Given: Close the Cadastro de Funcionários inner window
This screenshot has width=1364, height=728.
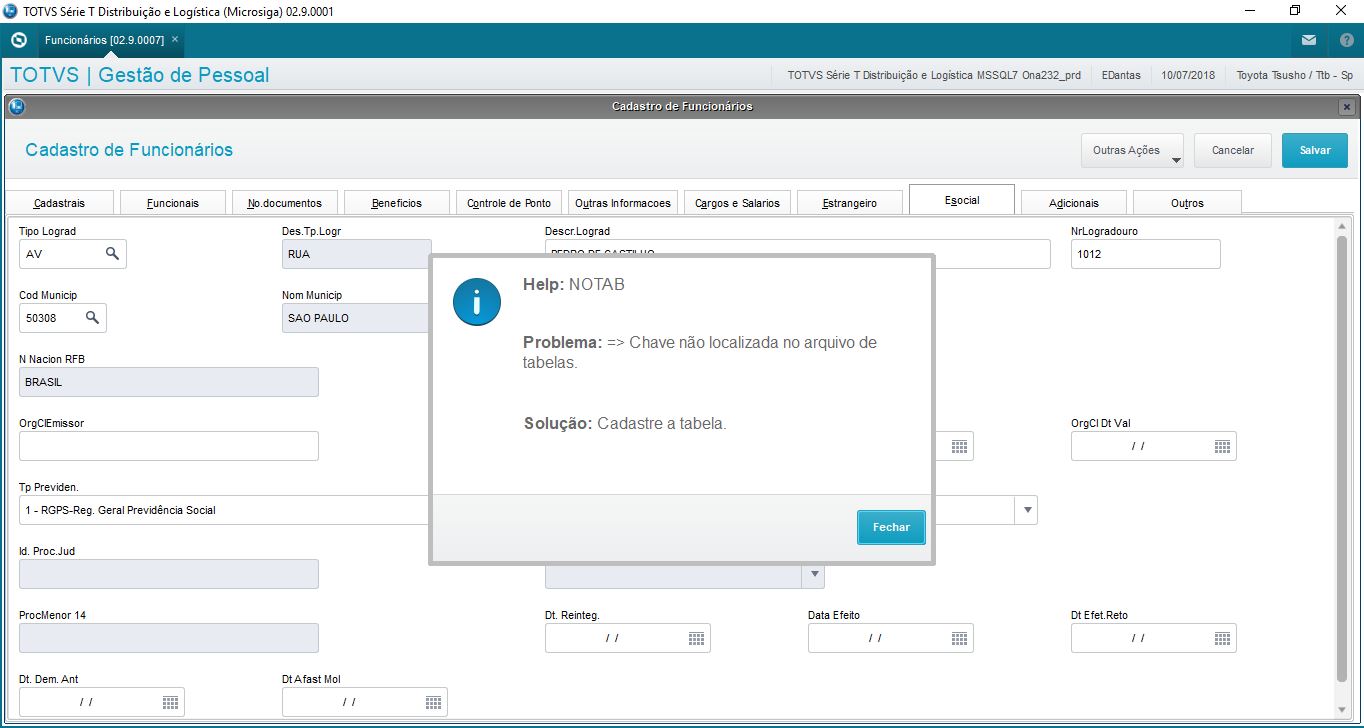Looking at the screenshot, I should tap(1347, 106).
